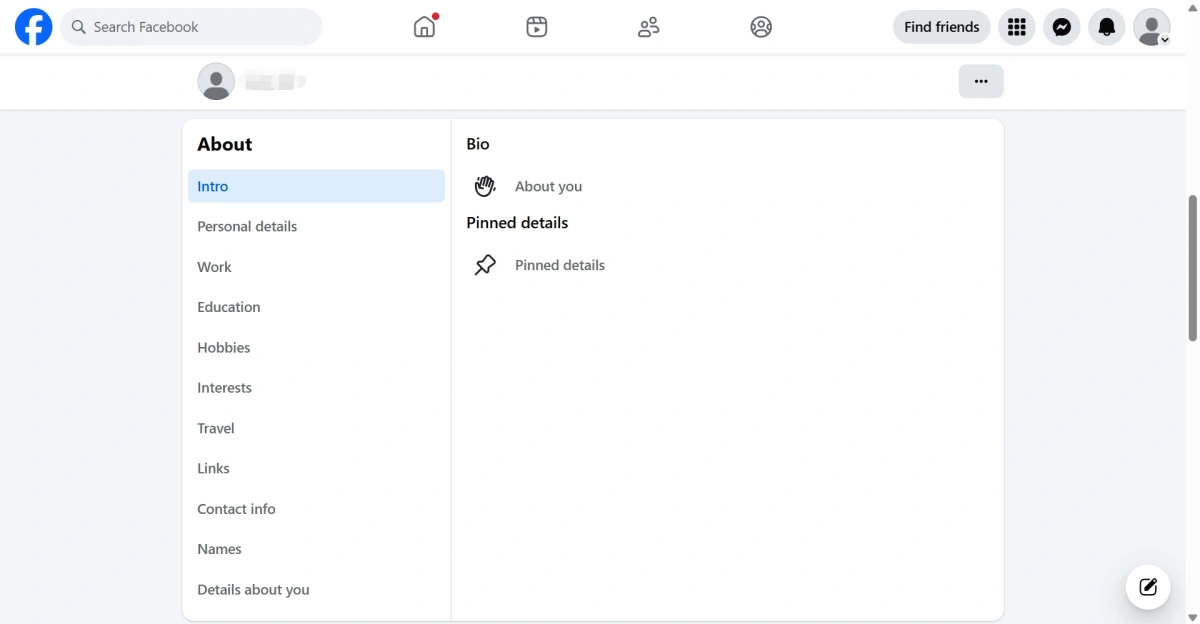Click the compose new message icon
Screen dimensions: 1200x624
(x=1148, y=587)
